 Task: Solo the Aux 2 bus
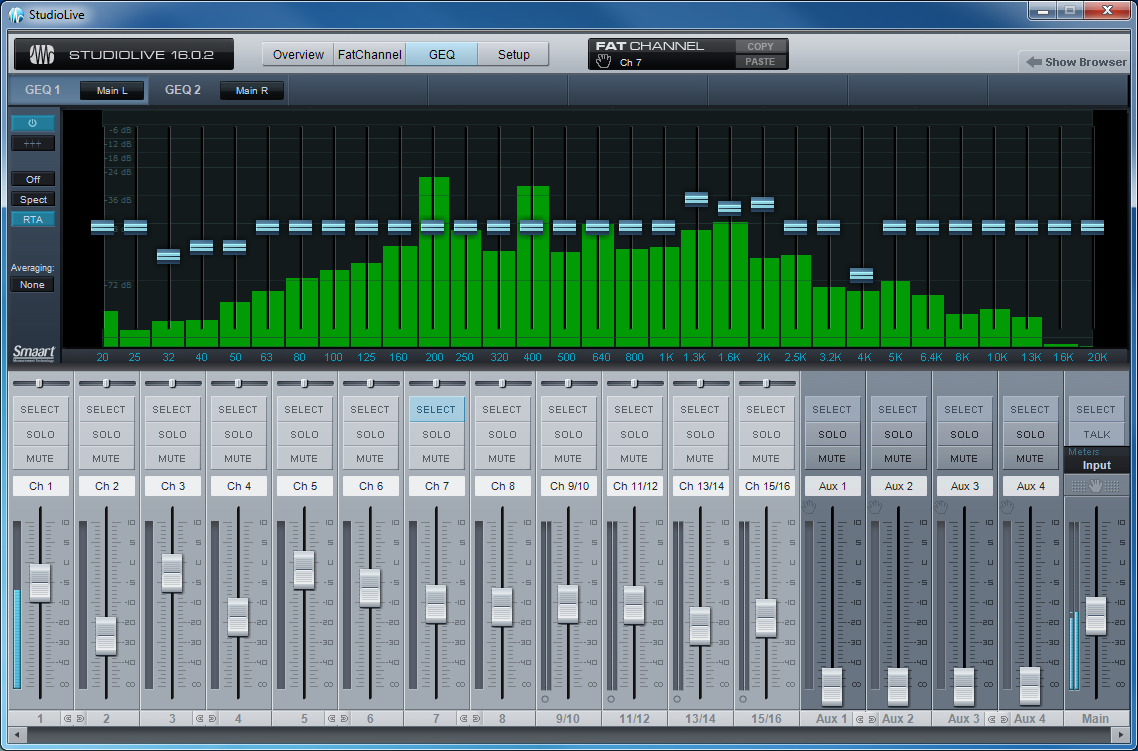coord(898,434)
